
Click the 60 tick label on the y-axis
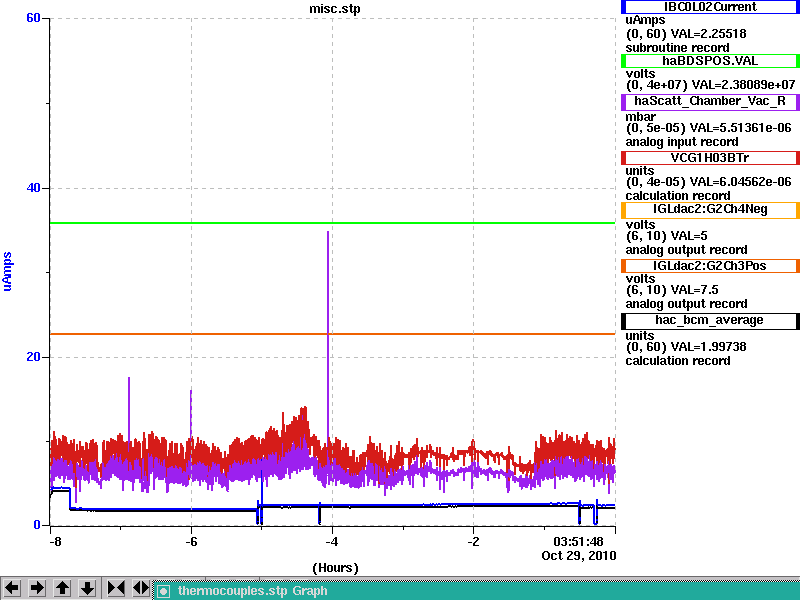[x=33, y=18]
